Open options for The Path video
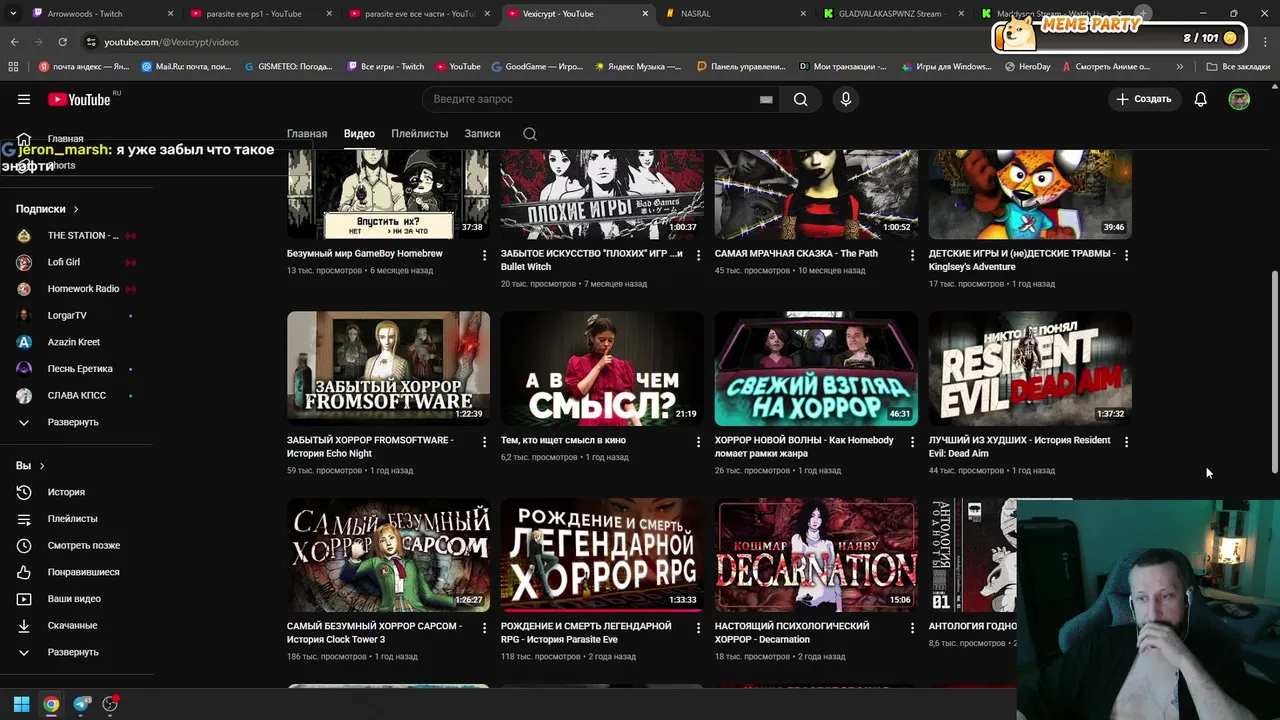This screenshot has width=1280, height=720. click(x=912, y=255)
